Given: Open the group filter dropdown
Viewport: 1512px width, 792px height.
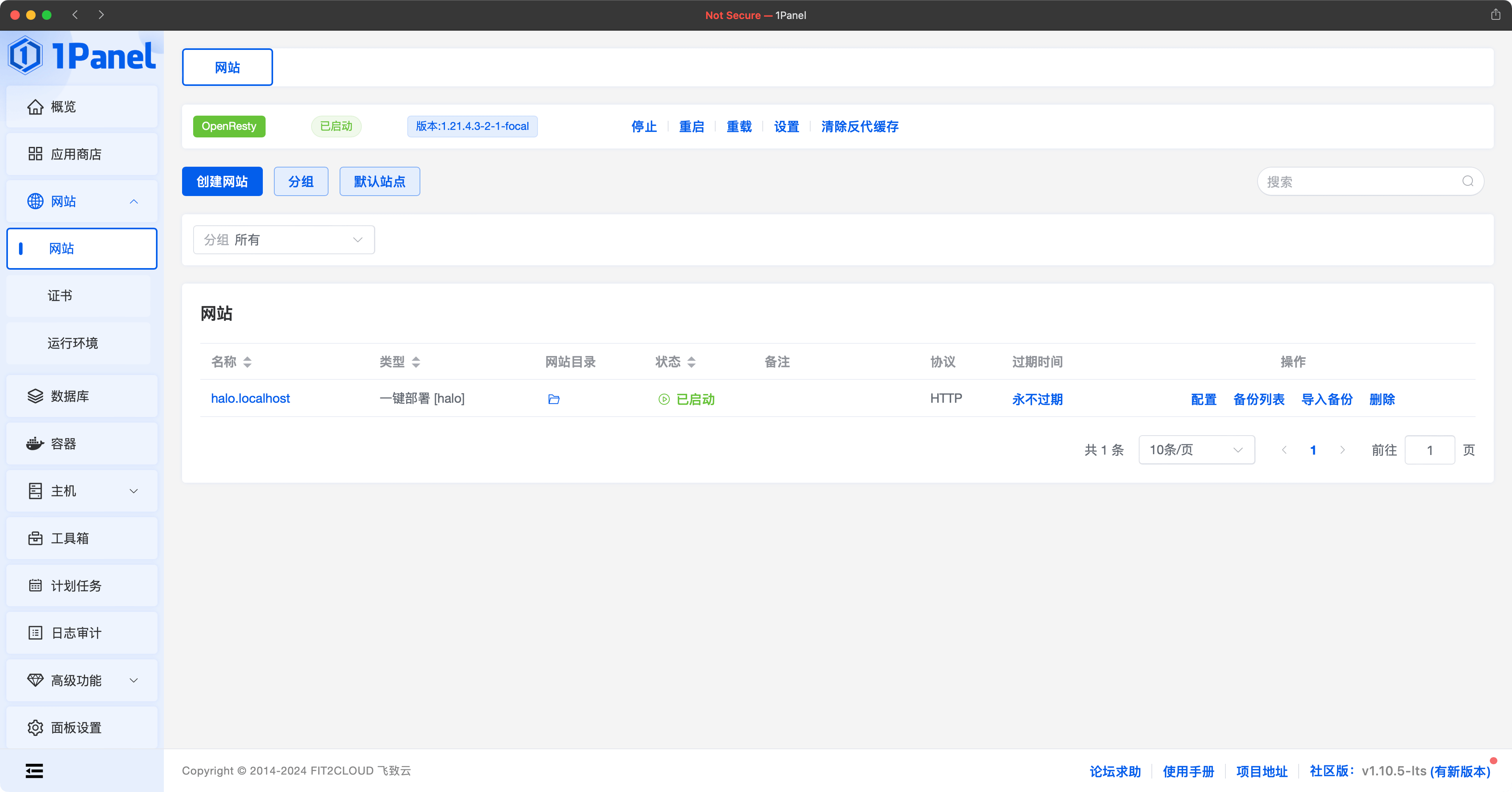Looking at the screenshot, I should pos(283,240).
